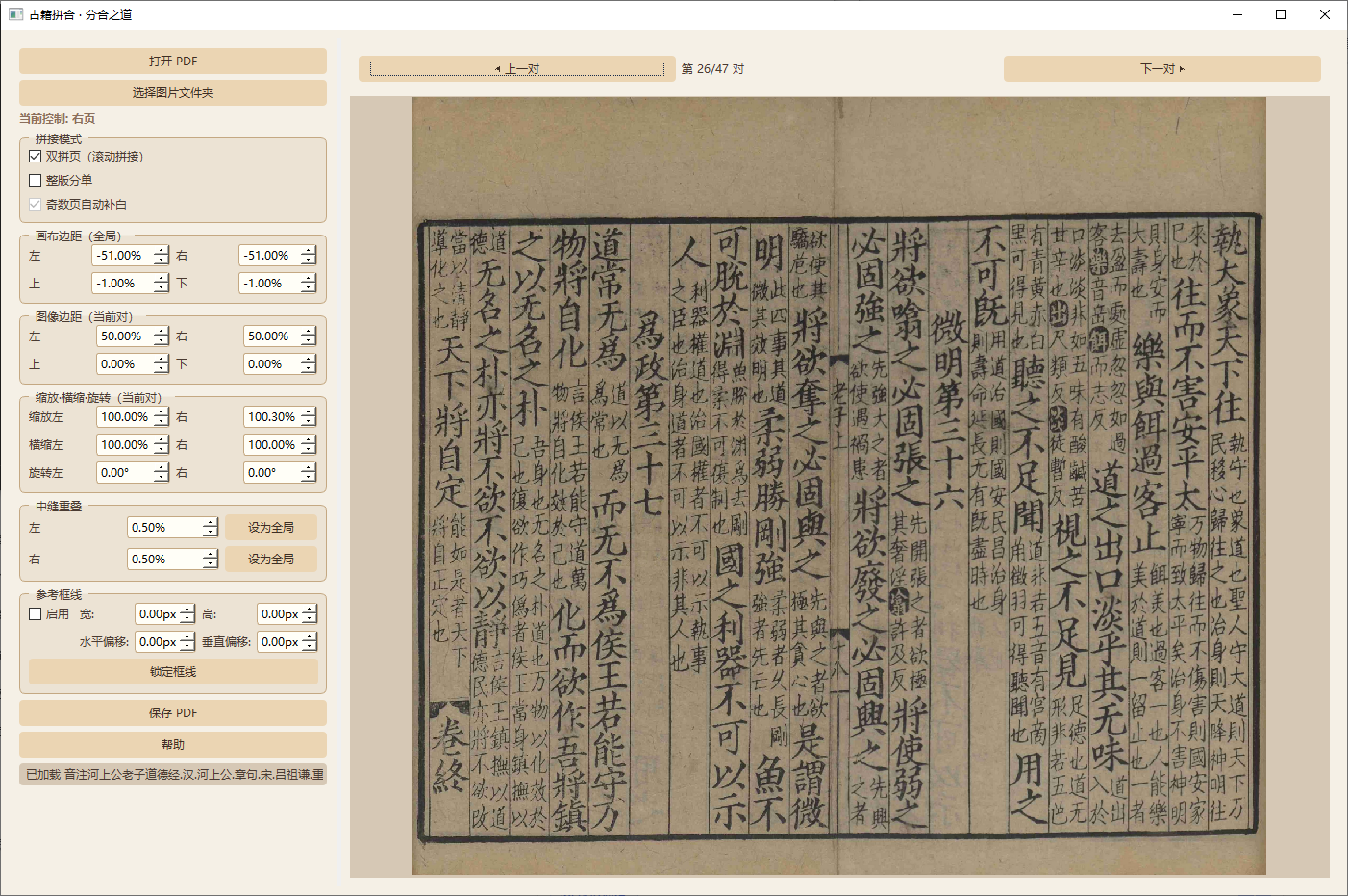
Task: Enable the 整版分单 checkbox
Action: (36, 180)
